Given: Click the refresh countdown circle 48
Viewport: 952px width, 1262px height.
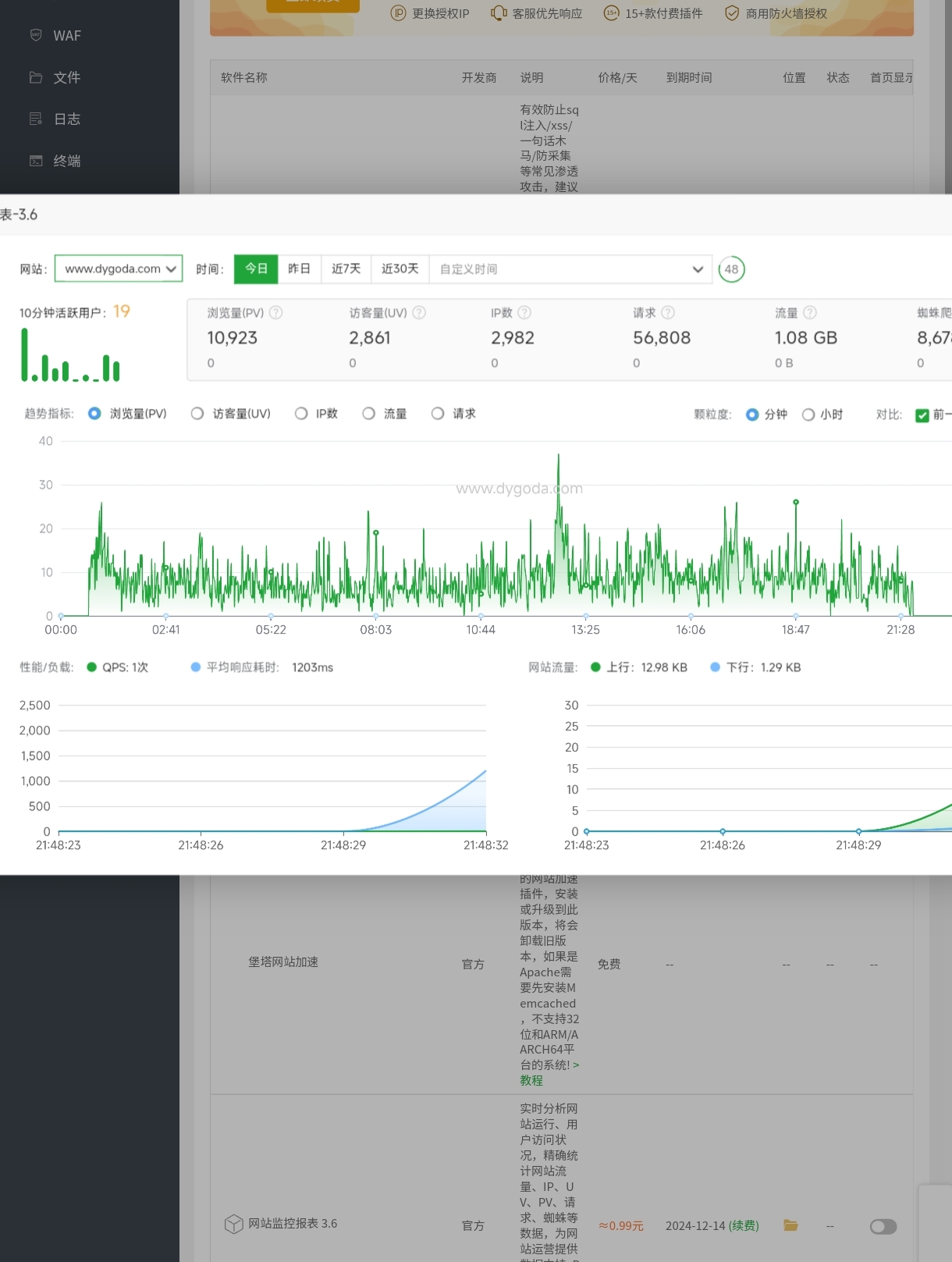Looking at the screenshot, I should pyautogui.click(x=731, y=269).
